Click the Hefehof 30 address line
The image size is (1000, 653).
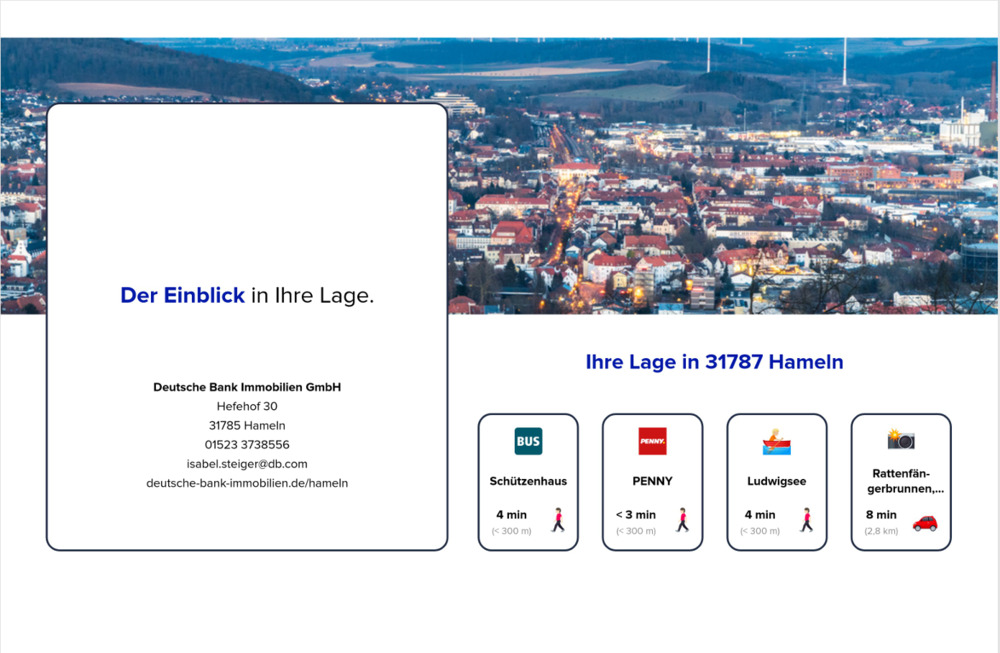point(247,406)
